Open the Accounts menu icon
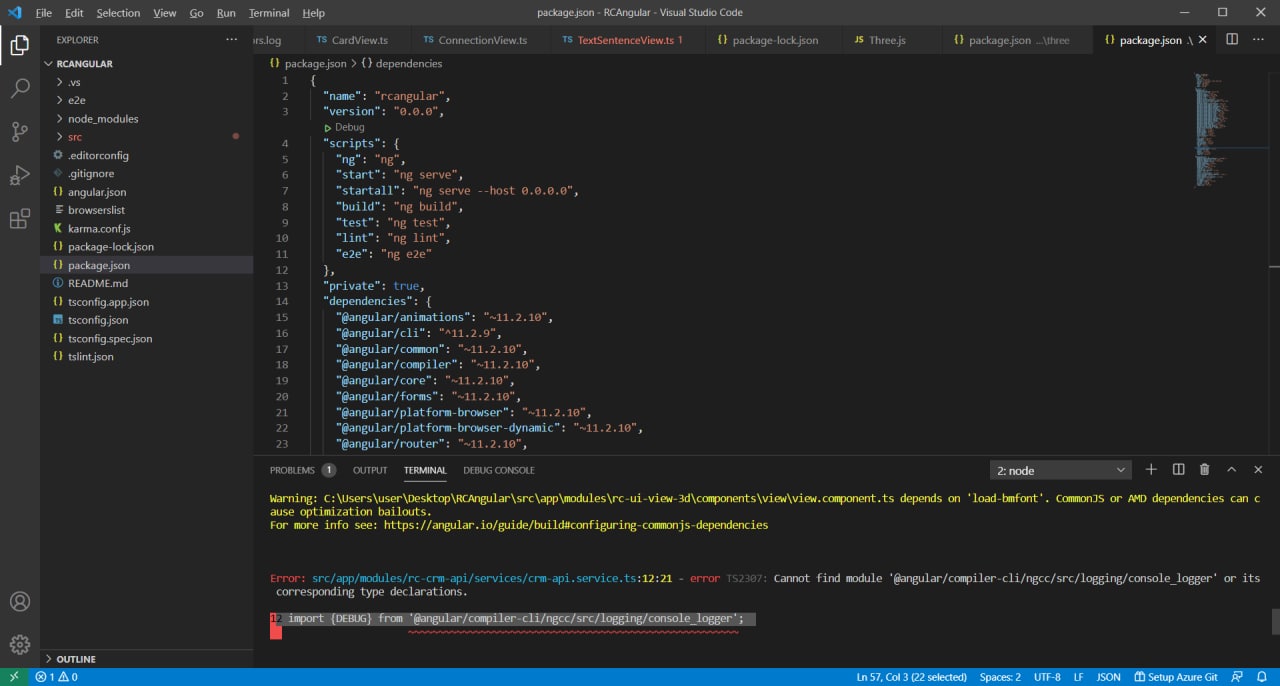 pyautogui.click(x=19, y=602)
